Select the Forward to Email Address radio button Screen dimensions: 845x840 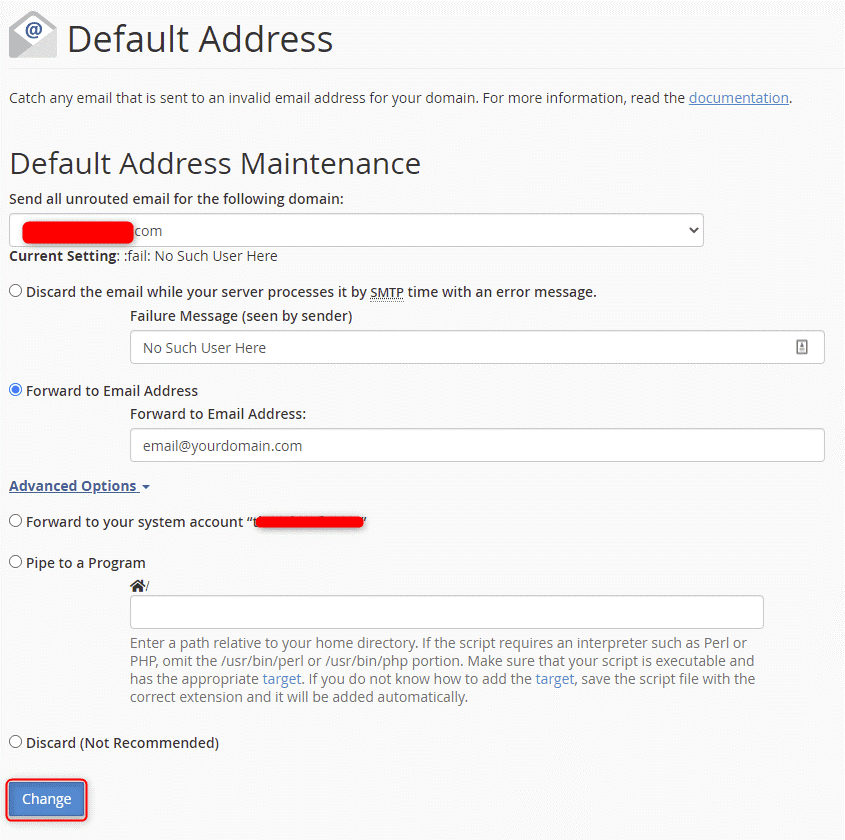pos(15,390)
